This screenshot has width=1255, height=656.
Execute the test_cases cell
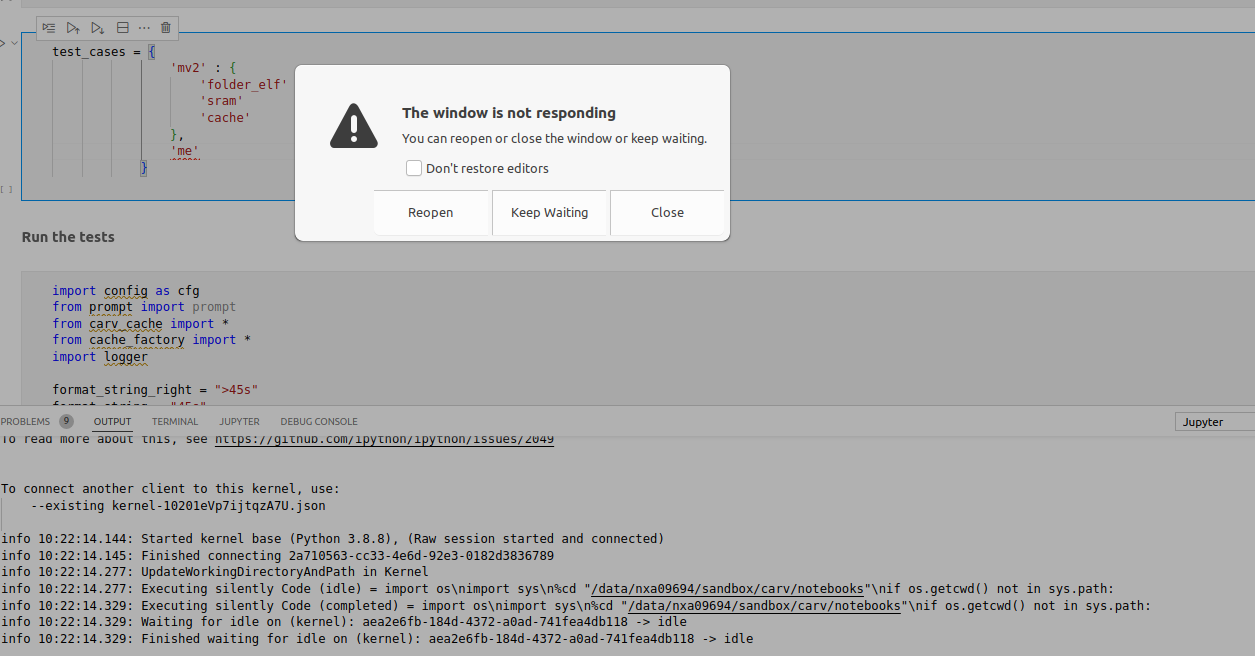click(x=48, y=27)
